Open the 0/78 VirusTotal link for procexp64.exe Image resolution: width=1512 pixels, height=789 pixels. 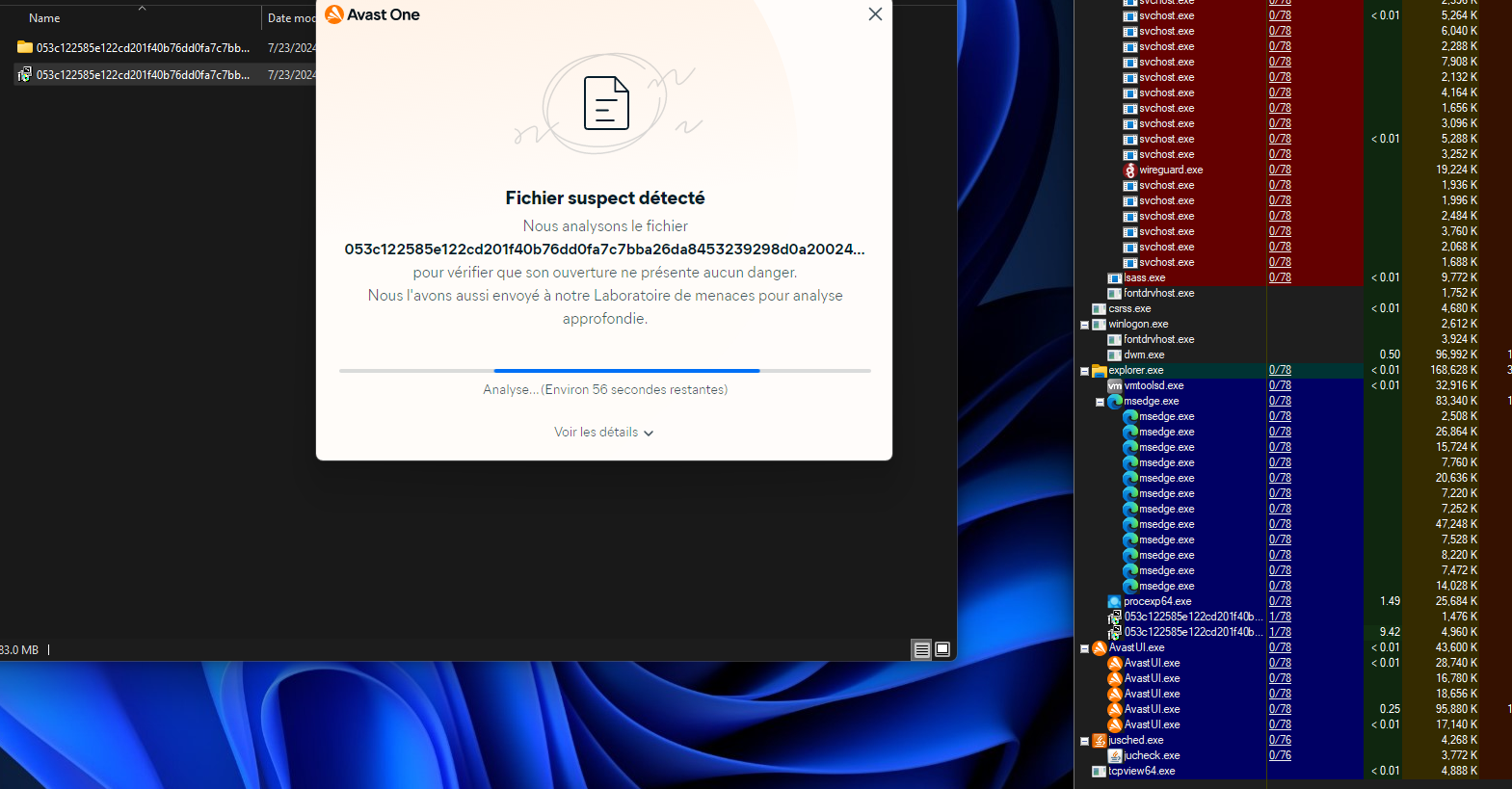[1280, 601]
